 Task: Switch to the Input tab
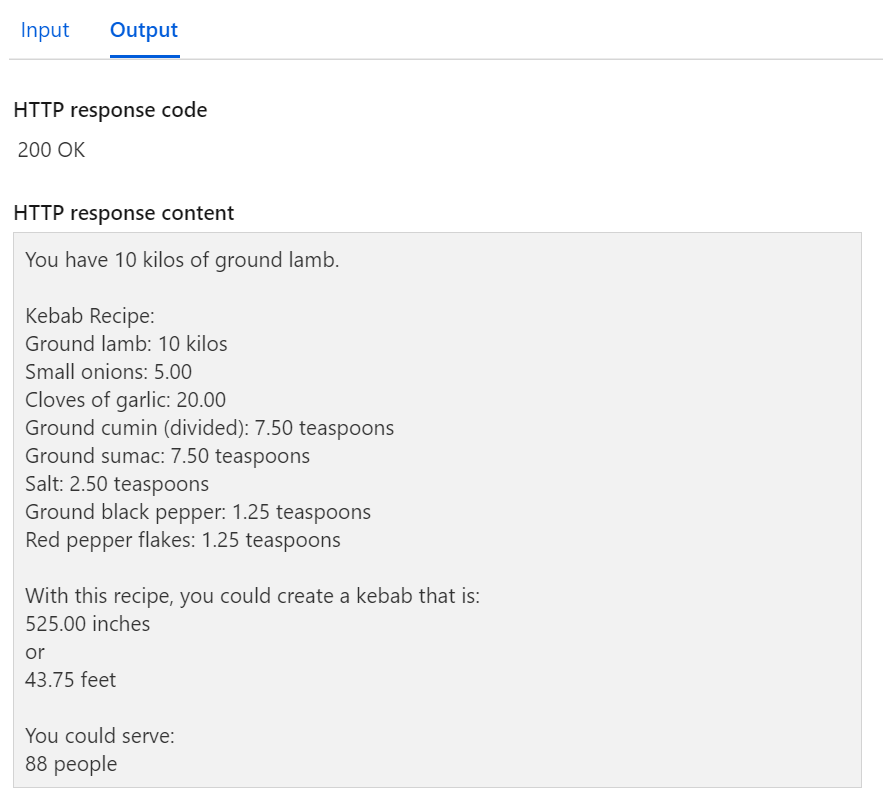[45, 30]
